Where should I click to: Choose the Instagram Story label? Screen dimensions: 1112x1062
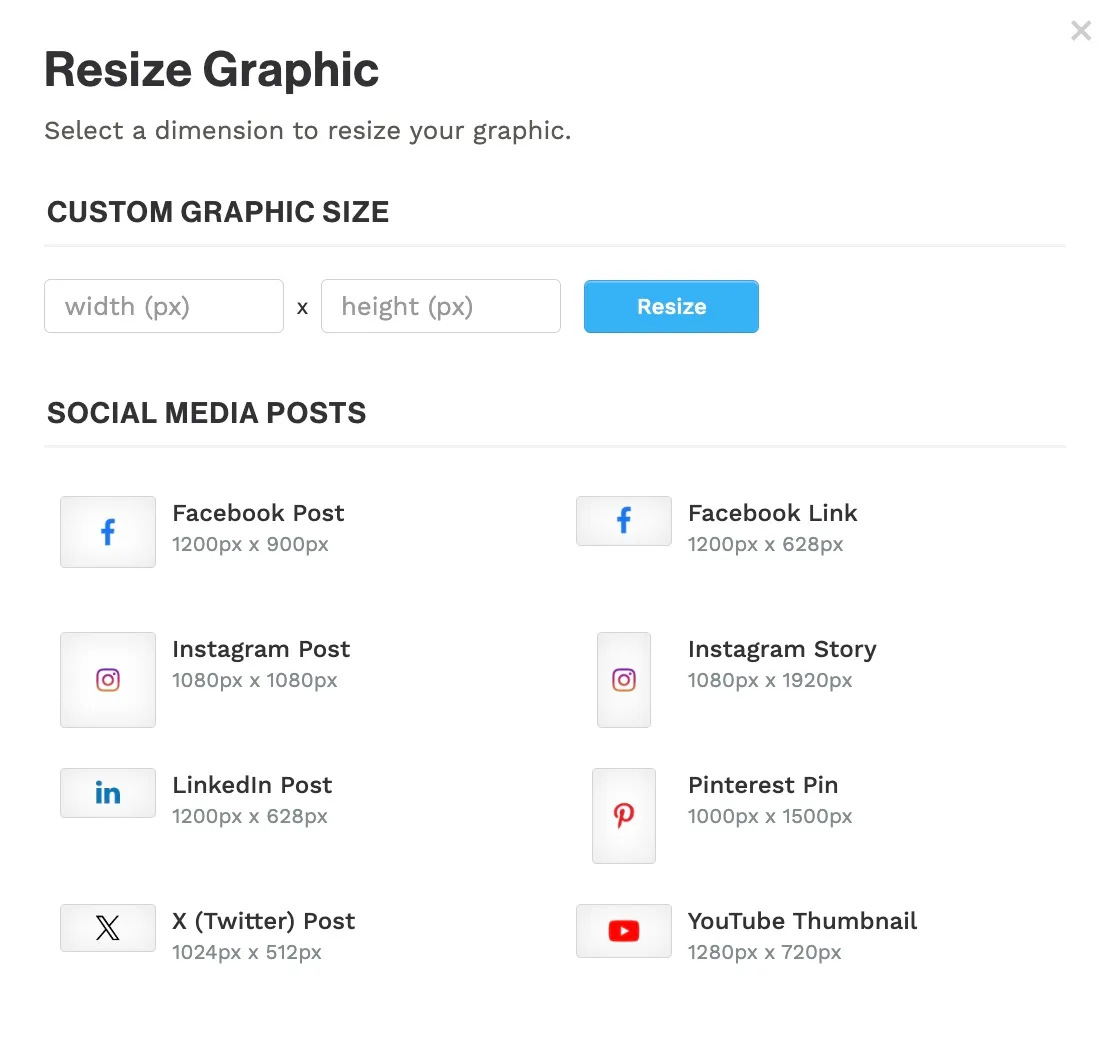point(782,650)
